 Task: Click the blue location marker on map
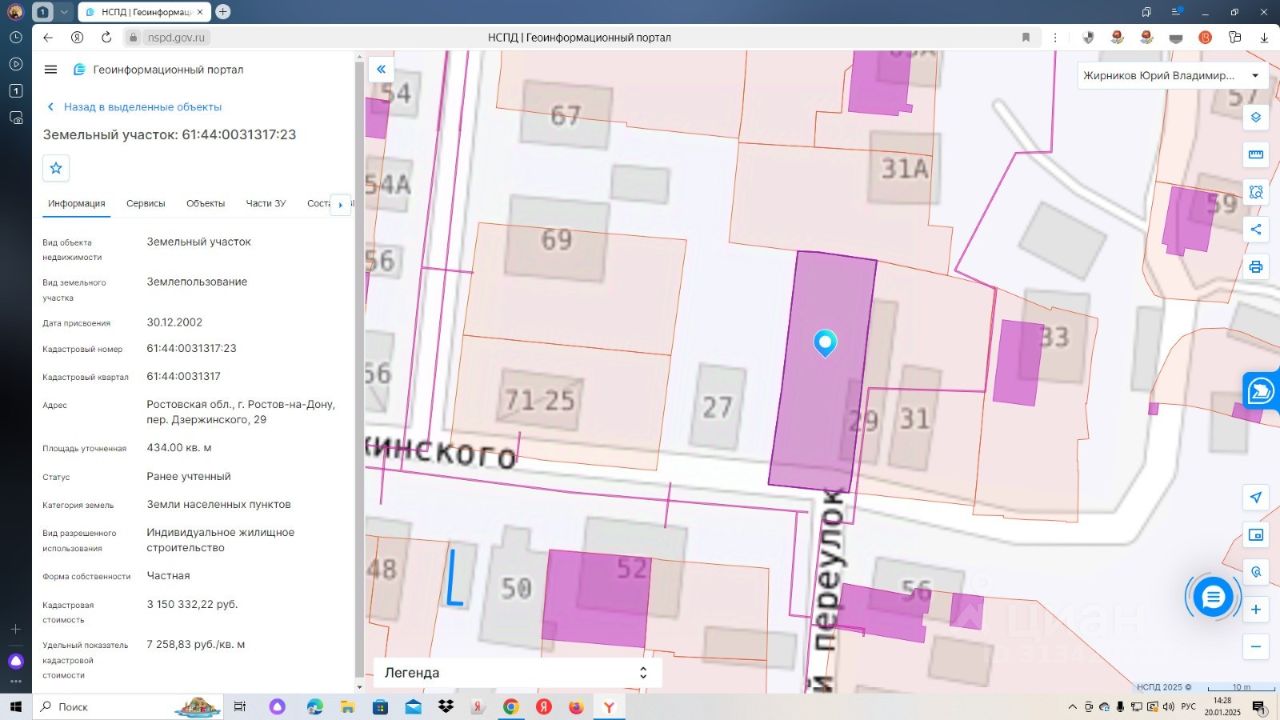point(825,343)
